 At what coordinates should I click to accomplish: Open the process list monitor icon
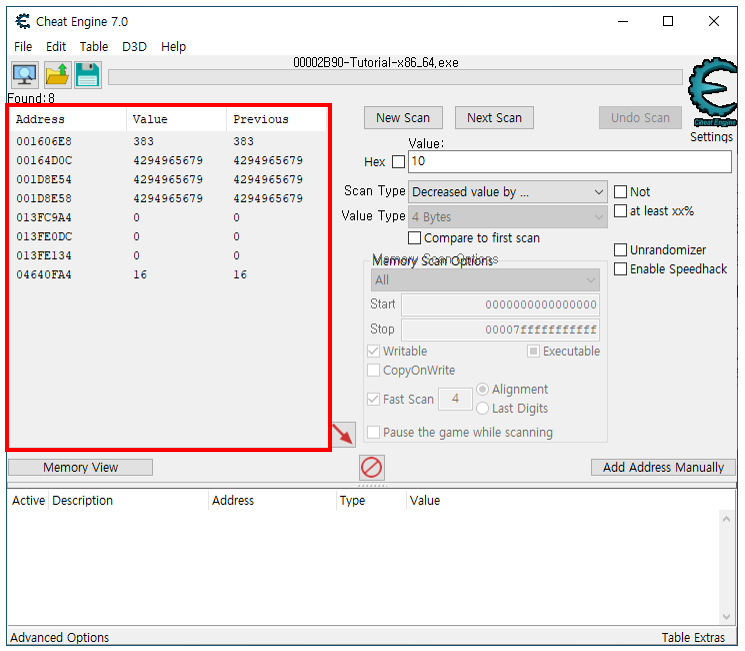[25, 75]
